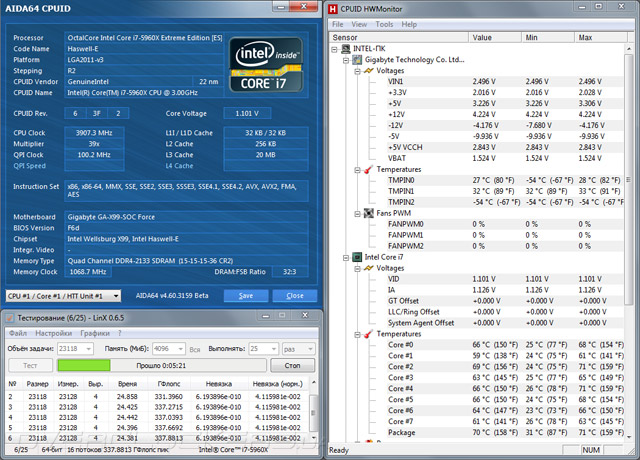Open the Файл menu in LinX
640x460 pixels.
[18, 333]
